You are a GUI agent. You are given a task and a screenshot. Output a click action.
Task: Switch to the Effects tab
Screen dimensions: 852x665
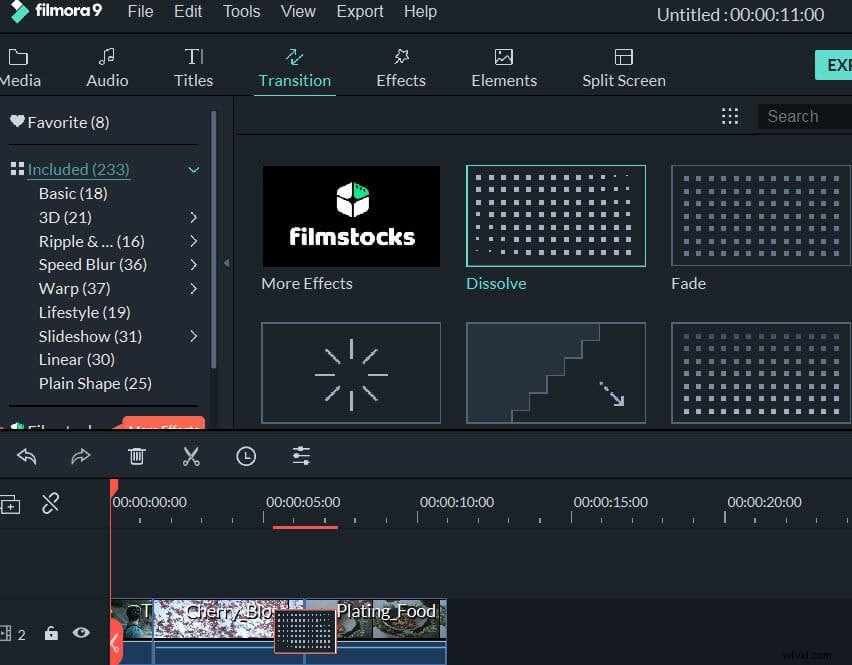[x=400, y=66]
